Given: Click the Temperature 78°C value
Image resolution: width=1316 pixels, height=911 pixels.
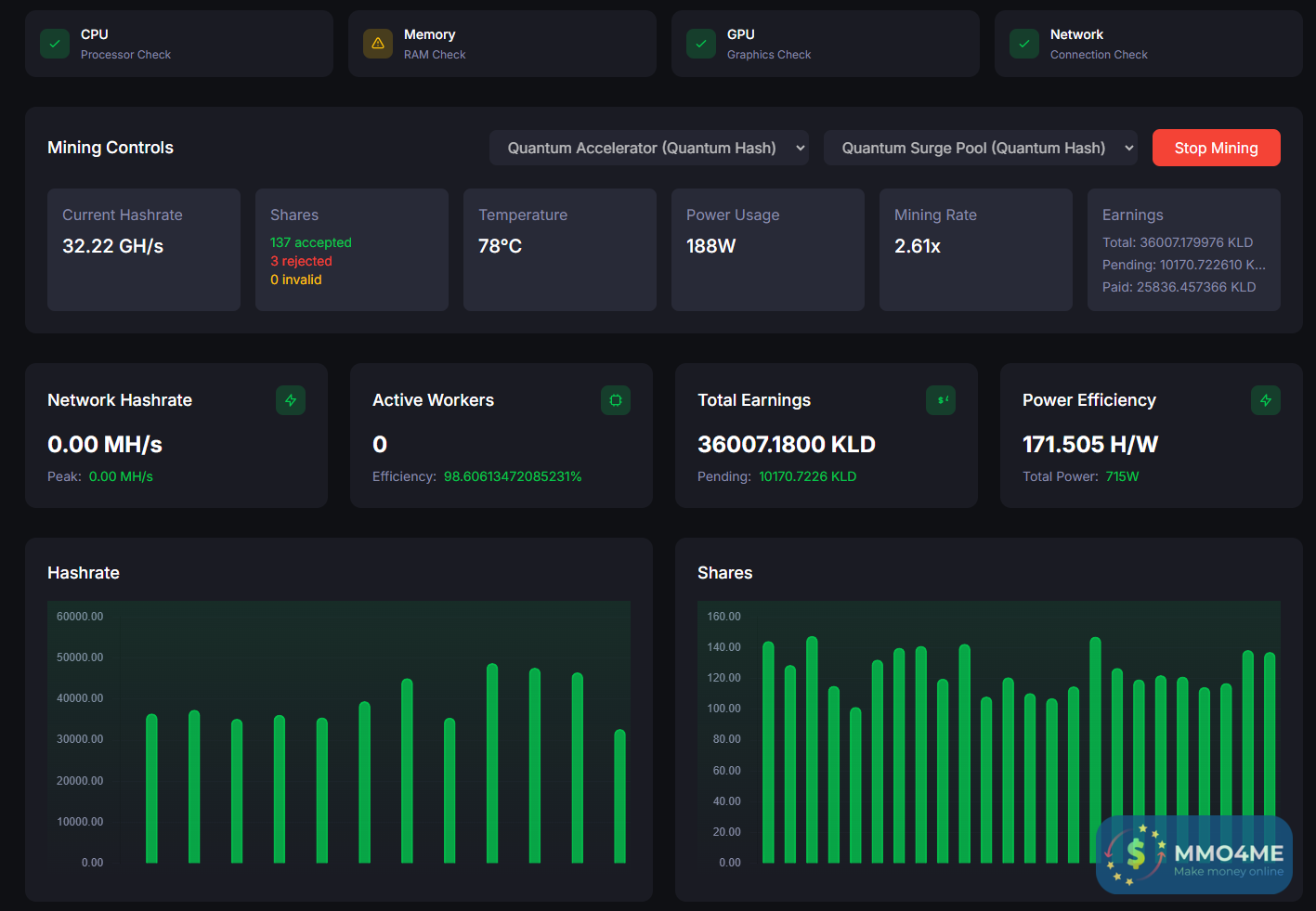Looking at the screenshot, I should (500, 246).
